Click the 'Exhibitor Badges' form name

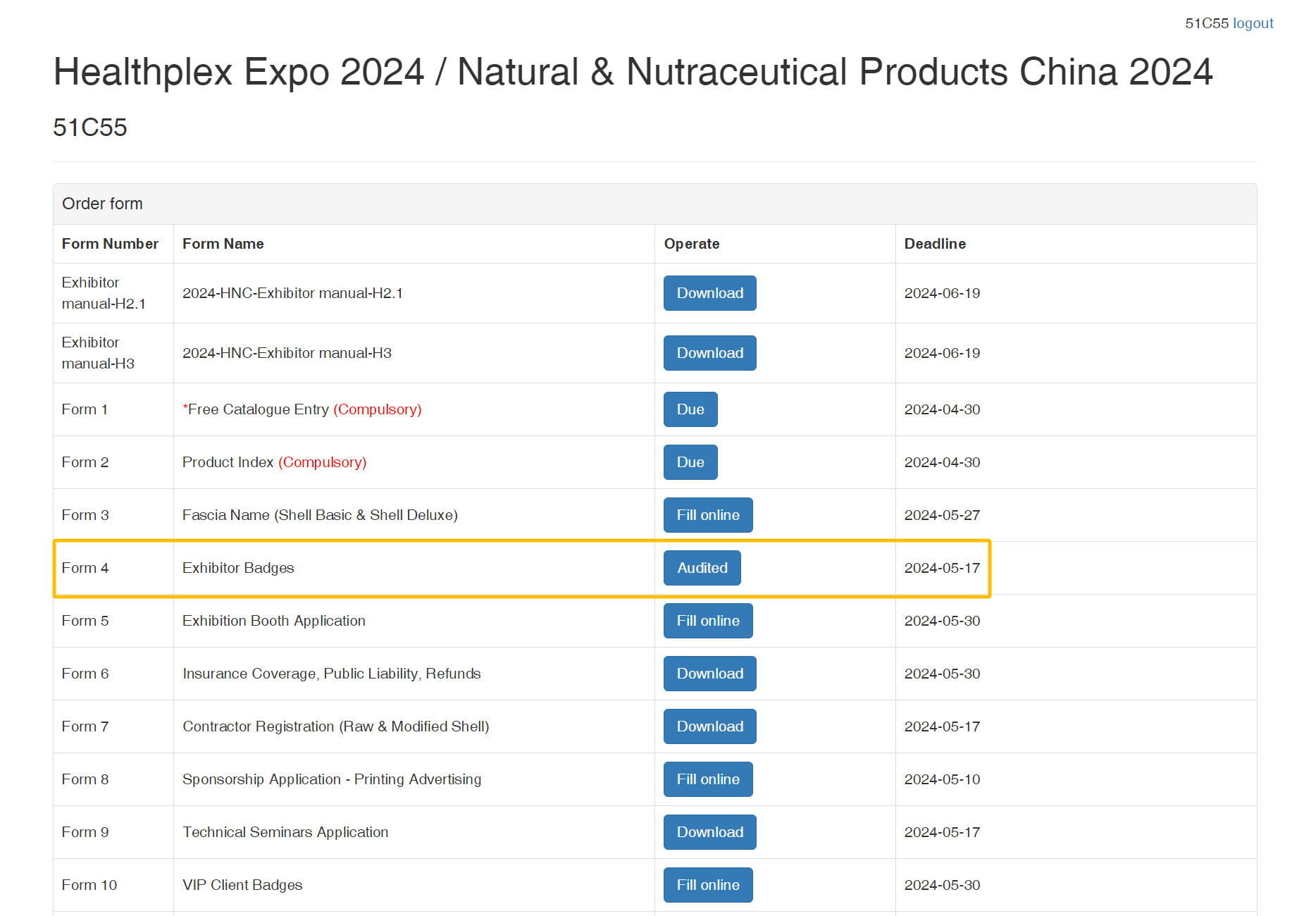(238, 568)
